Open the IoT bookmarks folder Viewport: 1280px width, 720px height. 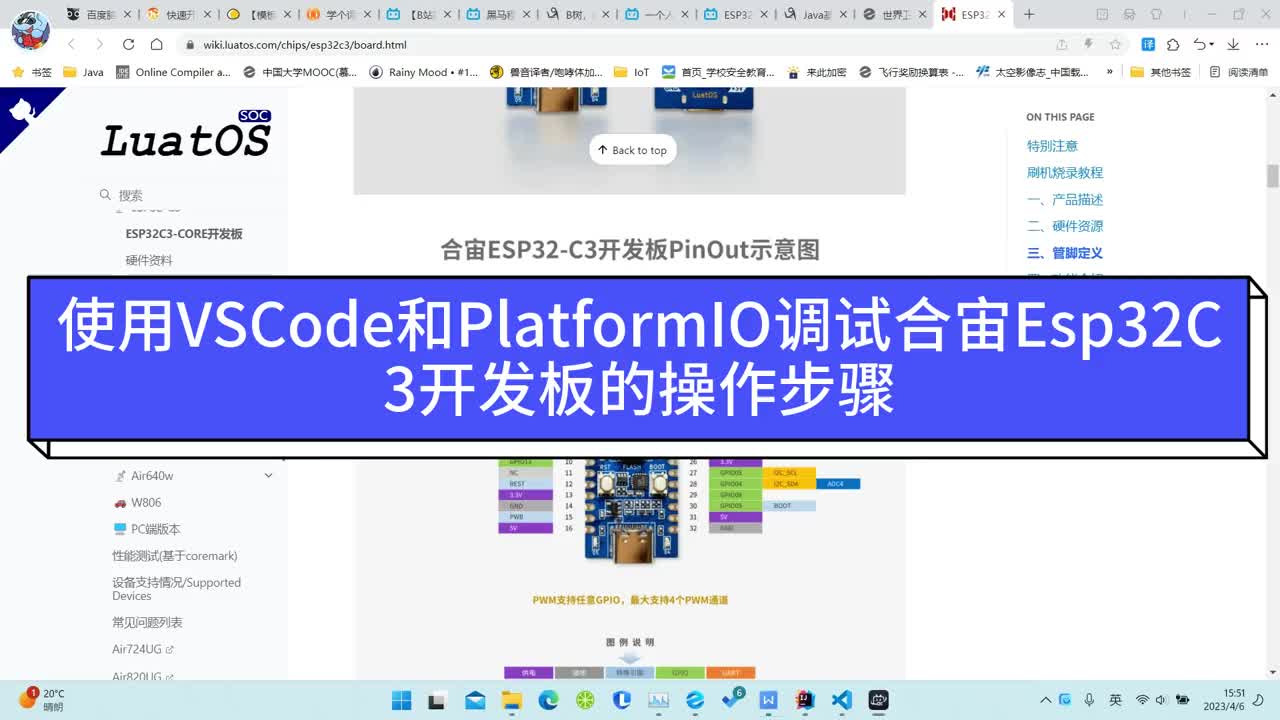tap(632, 72)
